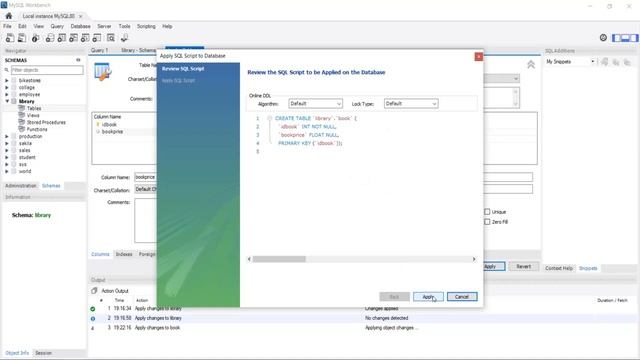The height and width of the screenshot is (360, 640).
Task: Click the Filter objects search field
Action: 47,70
